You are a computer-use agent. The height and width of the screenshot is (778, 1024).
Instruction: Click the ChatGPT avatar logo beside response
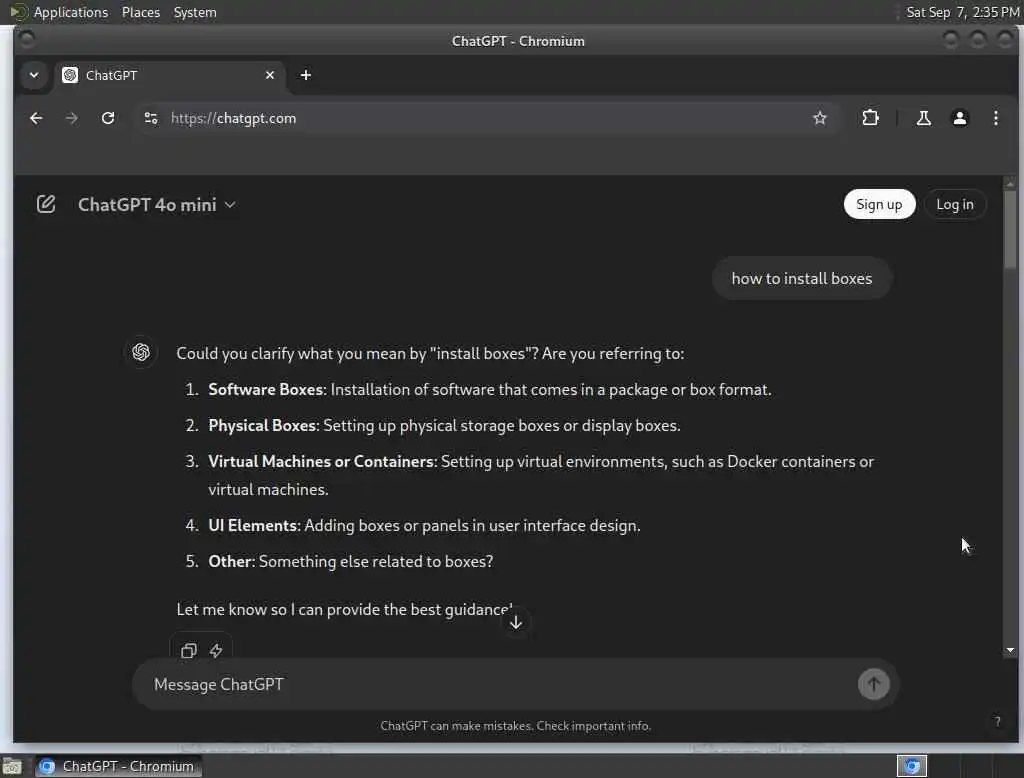click(x=141, y=353)
